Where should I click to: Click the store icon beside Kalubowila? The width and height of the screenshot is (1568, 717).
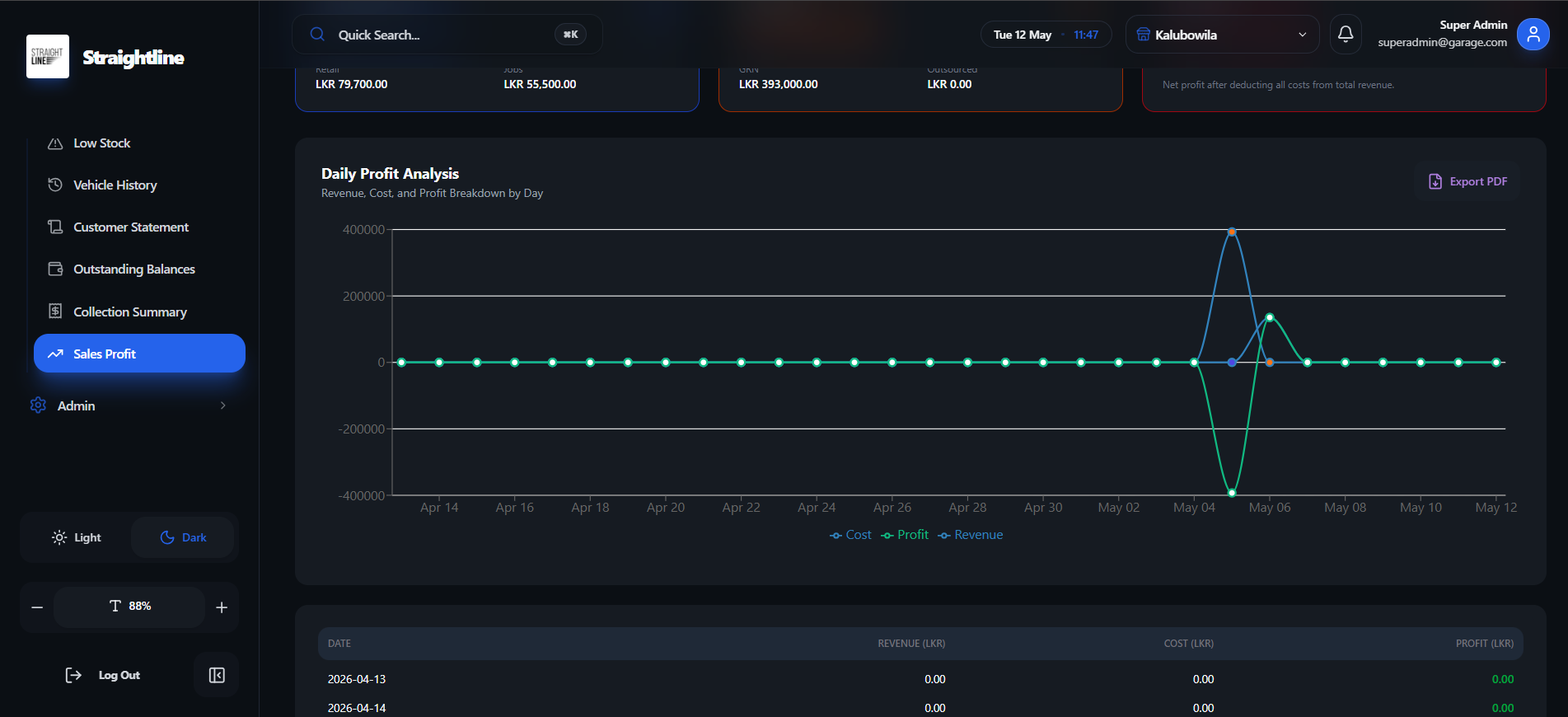click(x=1143, y=35)
